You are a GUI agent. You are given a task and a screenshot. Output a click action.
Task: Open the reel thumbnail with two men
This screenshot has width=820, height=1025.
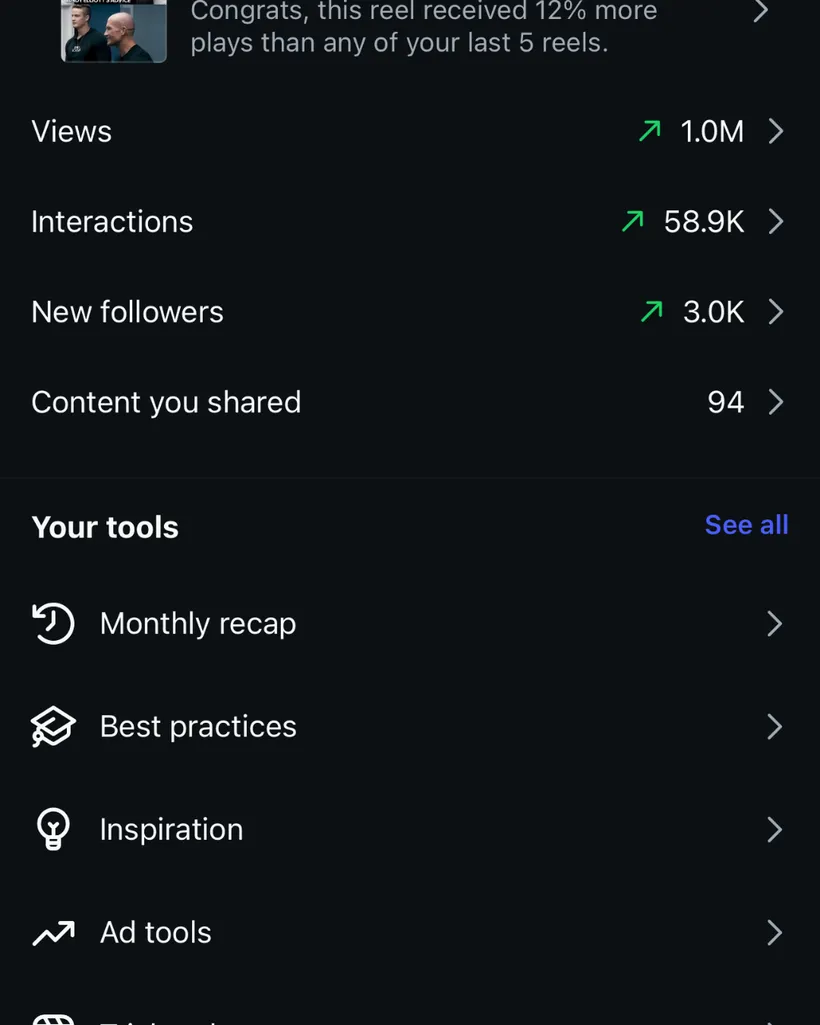coord(114,31)
